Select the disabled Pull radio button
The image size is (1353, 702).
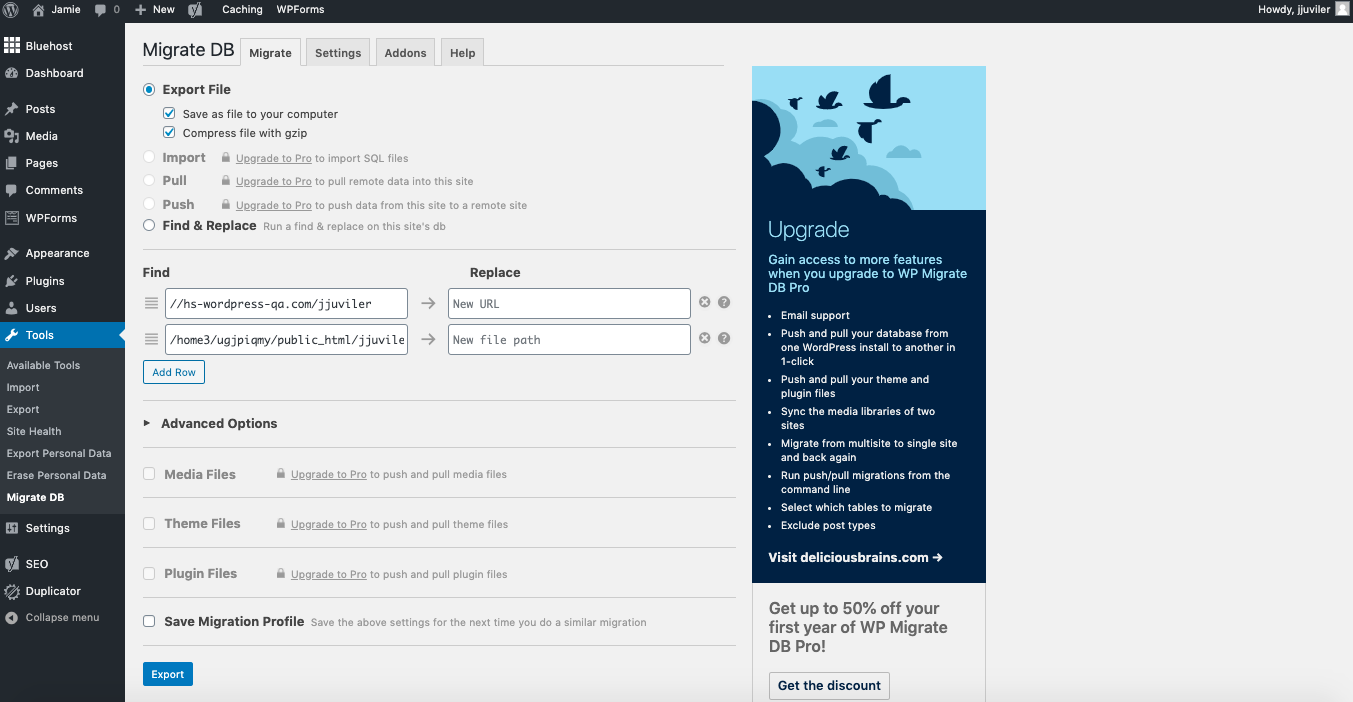[149, 180]
